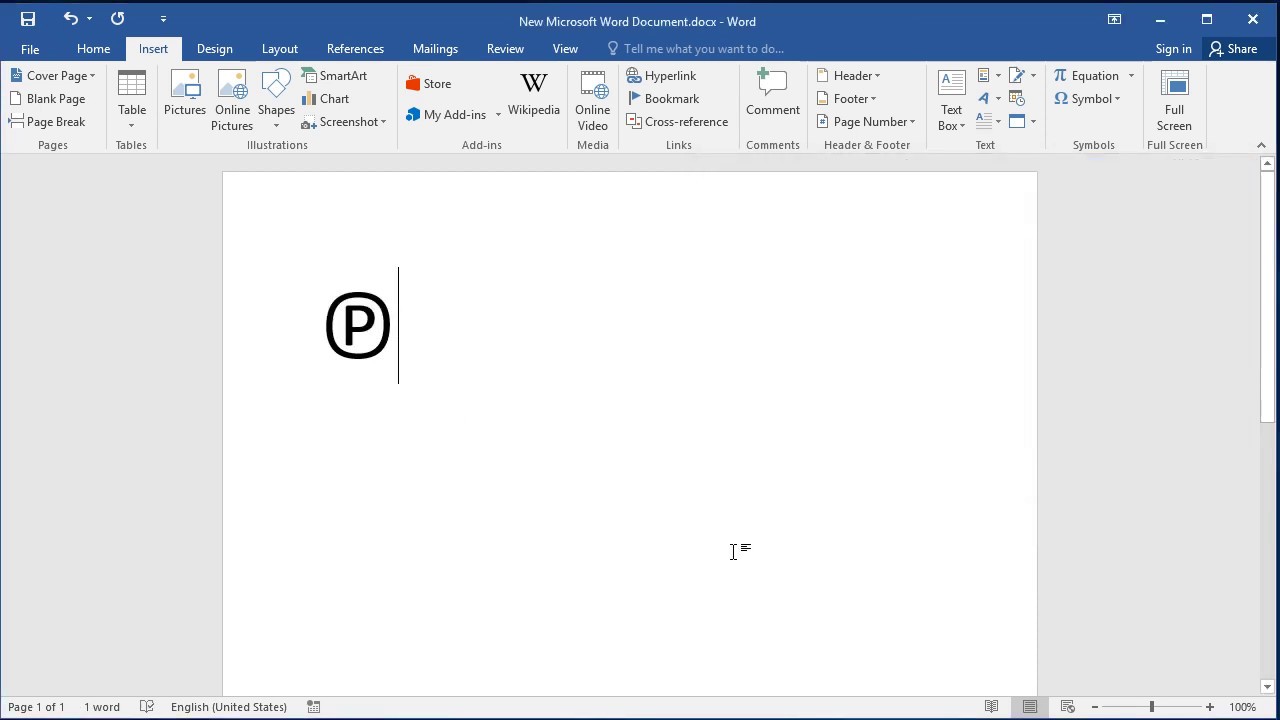Expand My Add-ins dropdown arrow
The width and height of the screenshot is (1280, 720).
click(x=497, y=115)
